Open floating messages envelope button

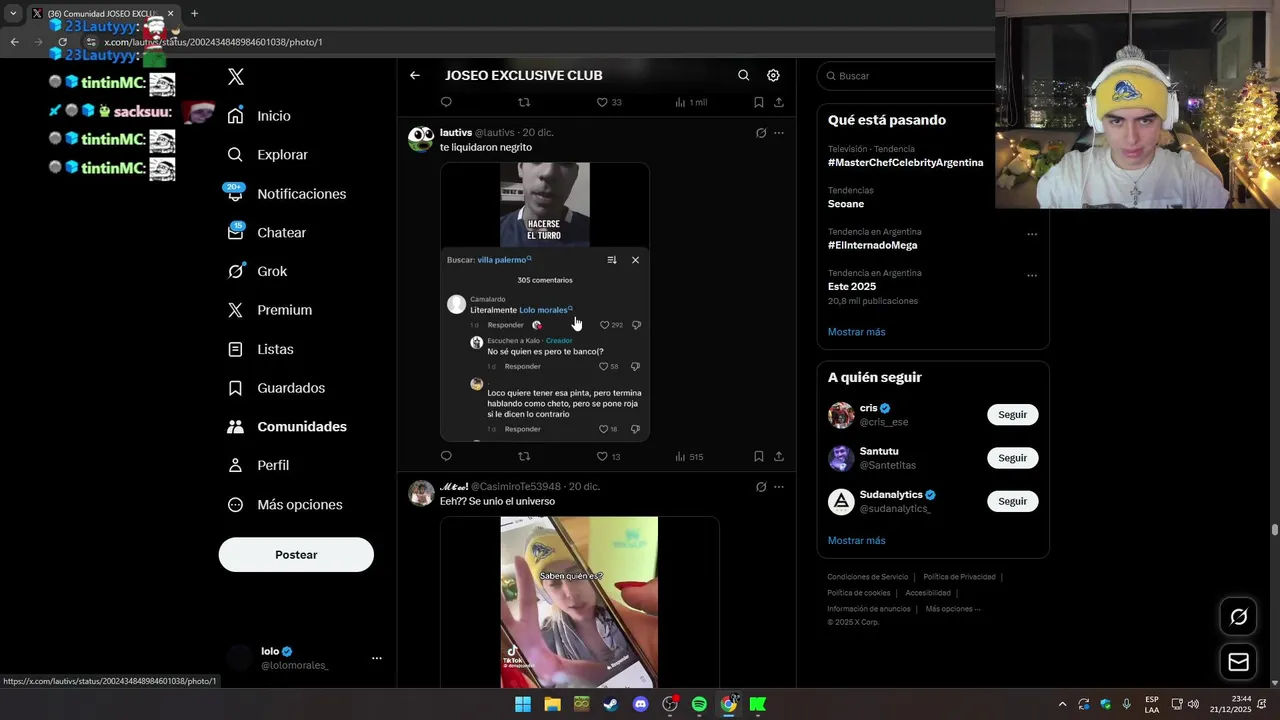pyautogui.click(x=1238, y=662)
